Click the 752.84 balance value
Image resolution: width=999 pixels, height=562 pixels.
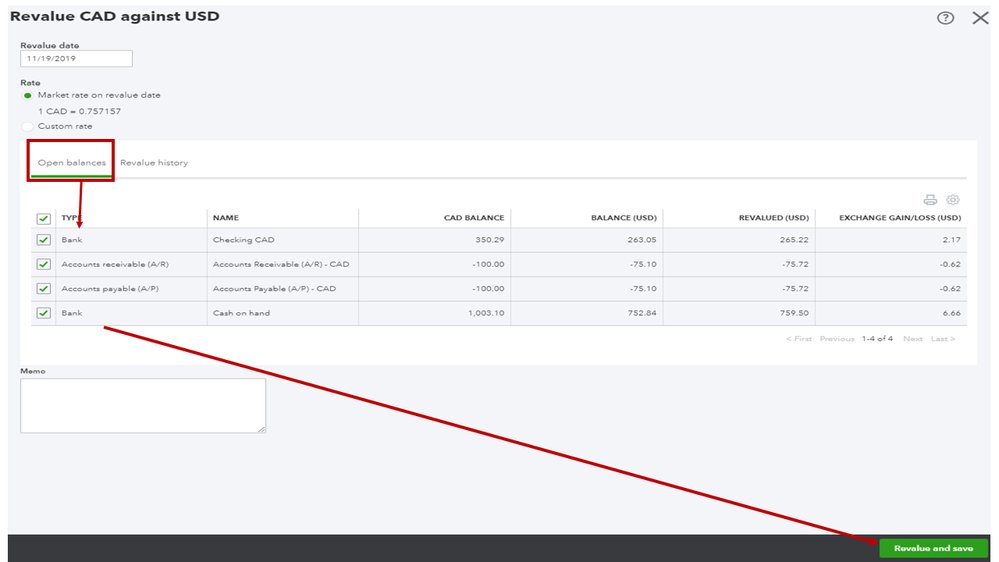(x=642, y=313)
